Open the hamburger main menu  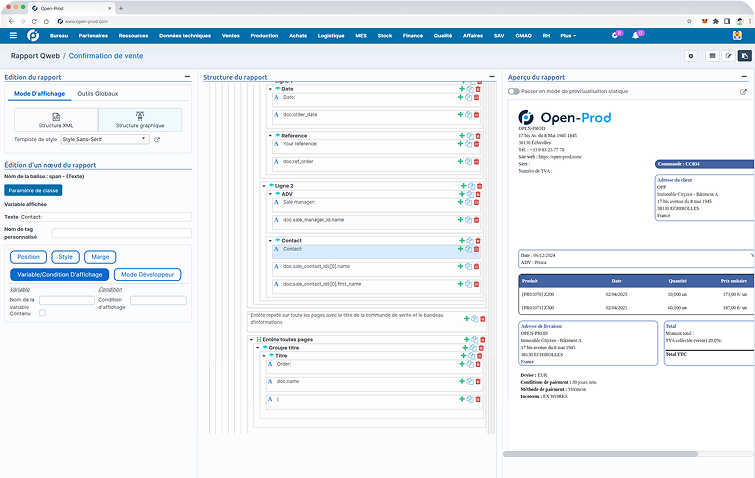point(13,36)
